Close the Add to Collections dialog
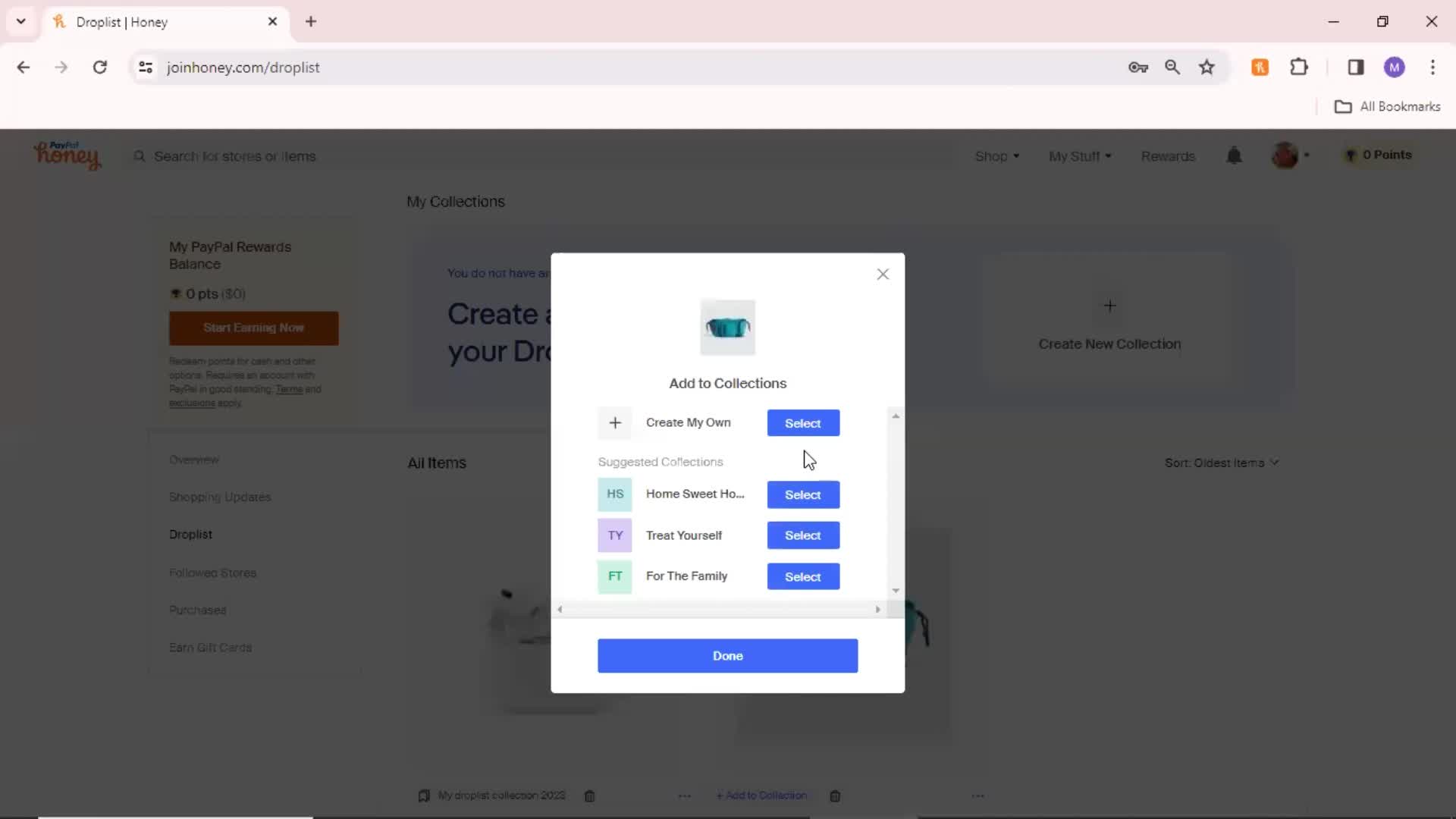Screen dimensions: 1456x819 (x=881, y=274)
